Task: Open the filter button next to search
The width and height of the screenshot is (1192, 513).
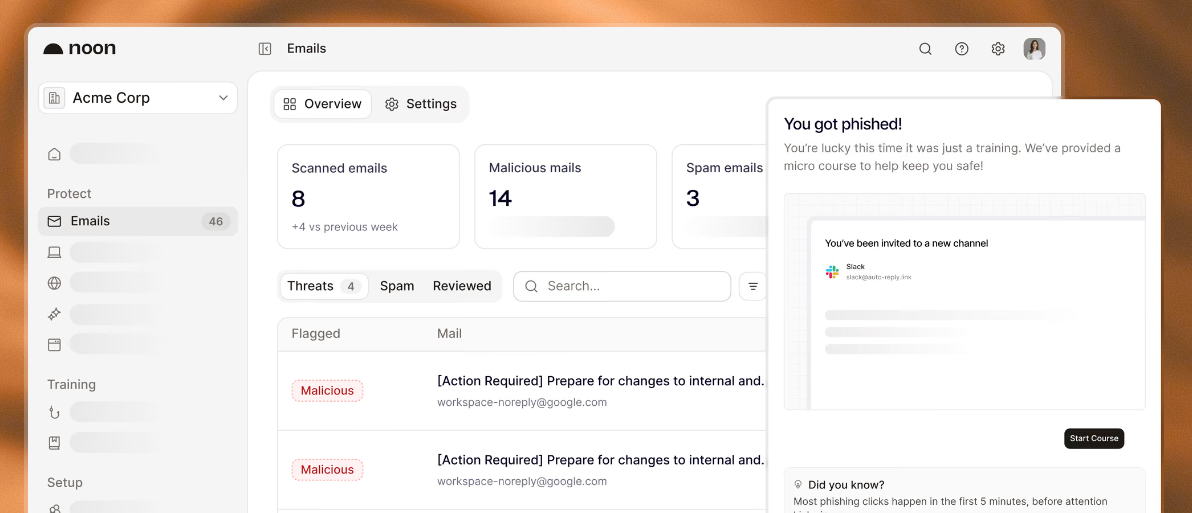Action: [x=753, y=287]
